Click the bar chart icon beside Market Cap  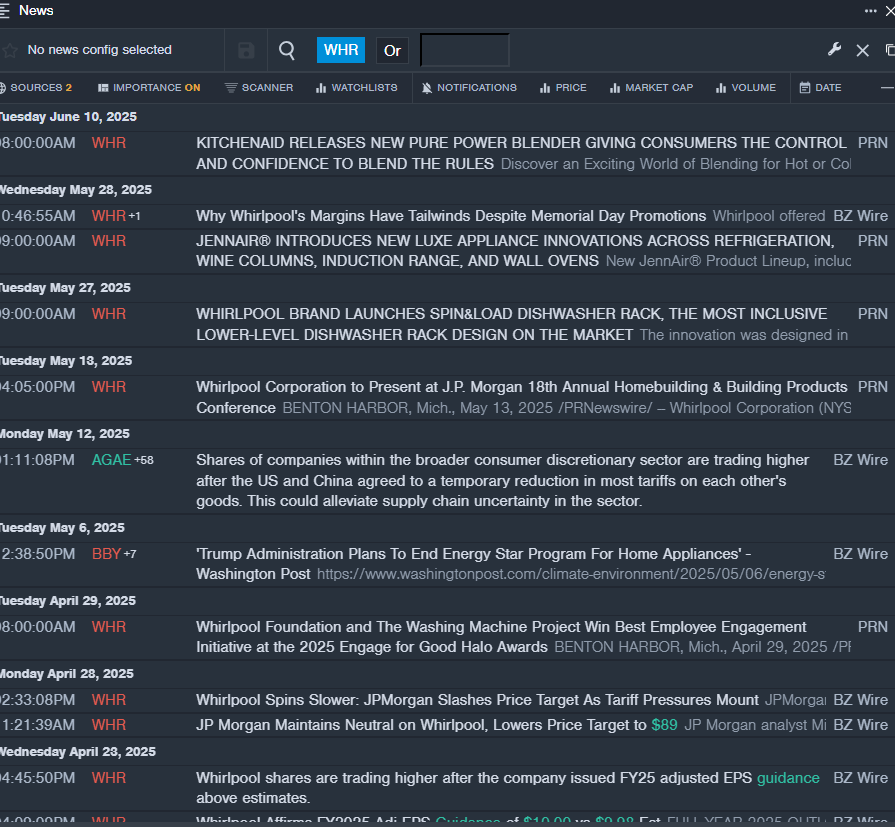[615, 88]
